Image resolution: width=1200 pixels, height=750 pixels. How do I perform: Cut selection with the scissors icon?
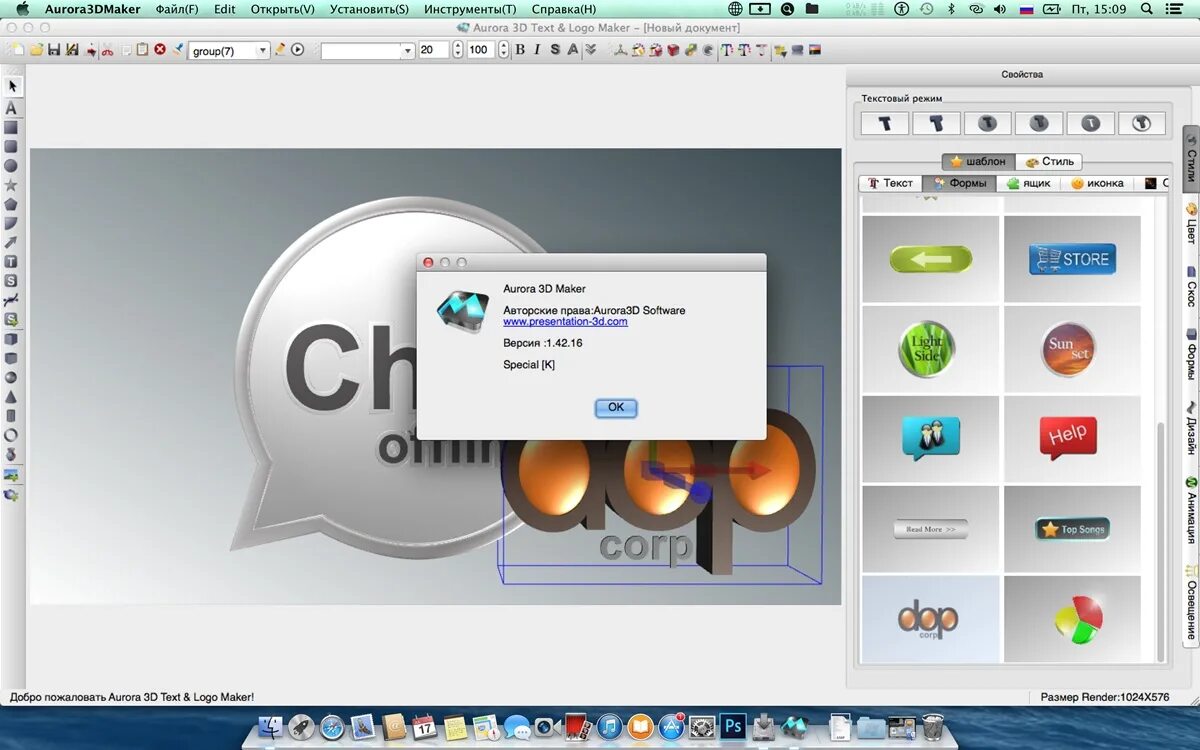[x=107, y=50]
